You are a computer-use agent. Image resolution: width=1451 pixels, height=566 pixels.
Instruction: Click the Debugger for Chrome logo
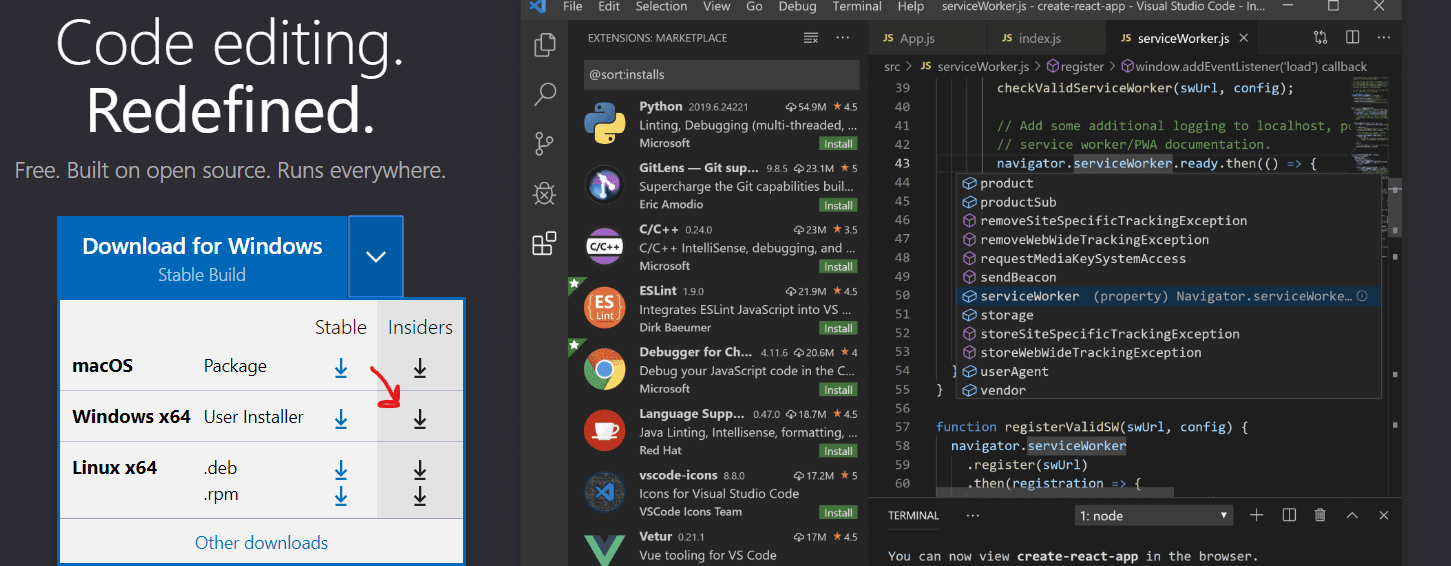coord(605,370)
